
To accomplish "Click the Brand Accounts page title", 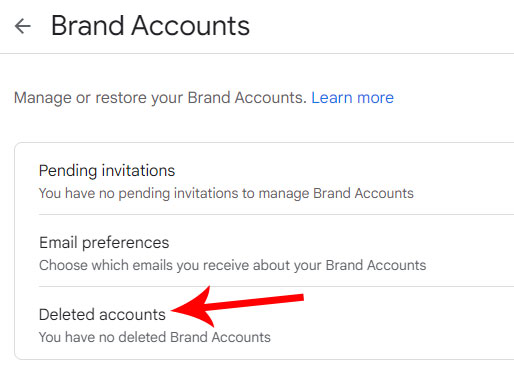I will [150, 26].
